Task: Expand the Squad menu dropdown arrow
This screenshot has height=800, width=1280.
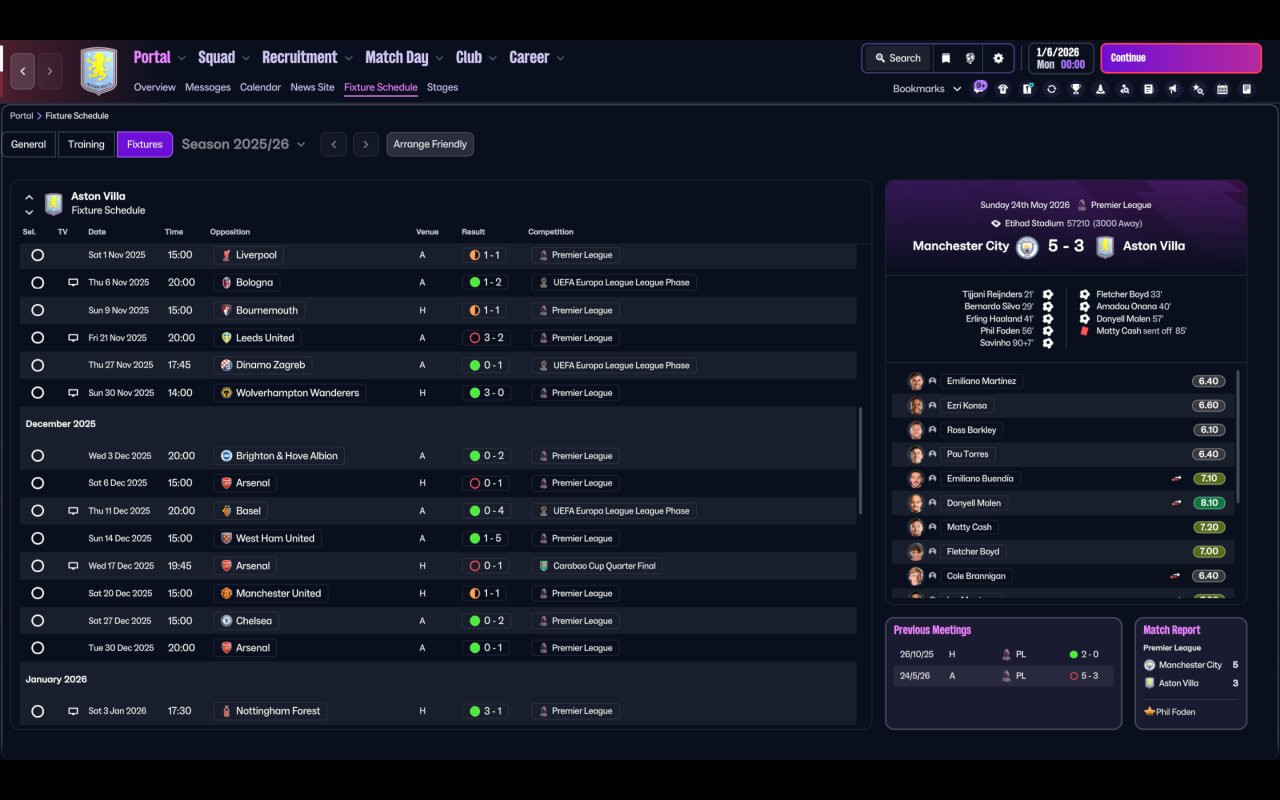Action: coord(246,58)
